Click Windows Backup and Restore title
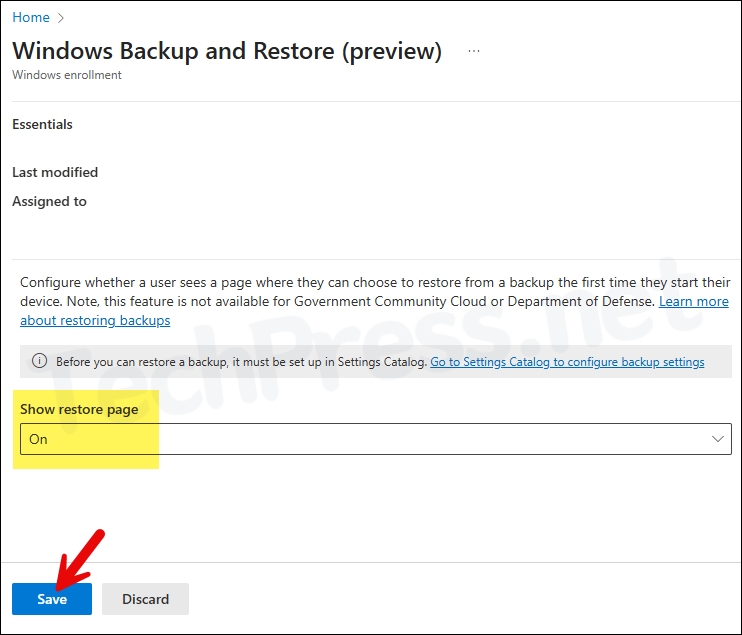Image resolution: width=742 pixels, height=635 pixels. click(227, 51)
